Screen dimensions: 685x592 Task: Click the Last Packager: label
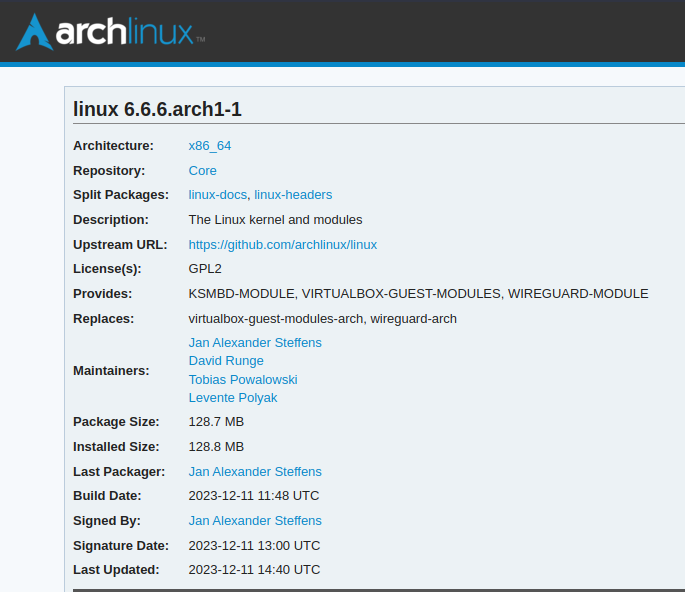tap(119, 471)
